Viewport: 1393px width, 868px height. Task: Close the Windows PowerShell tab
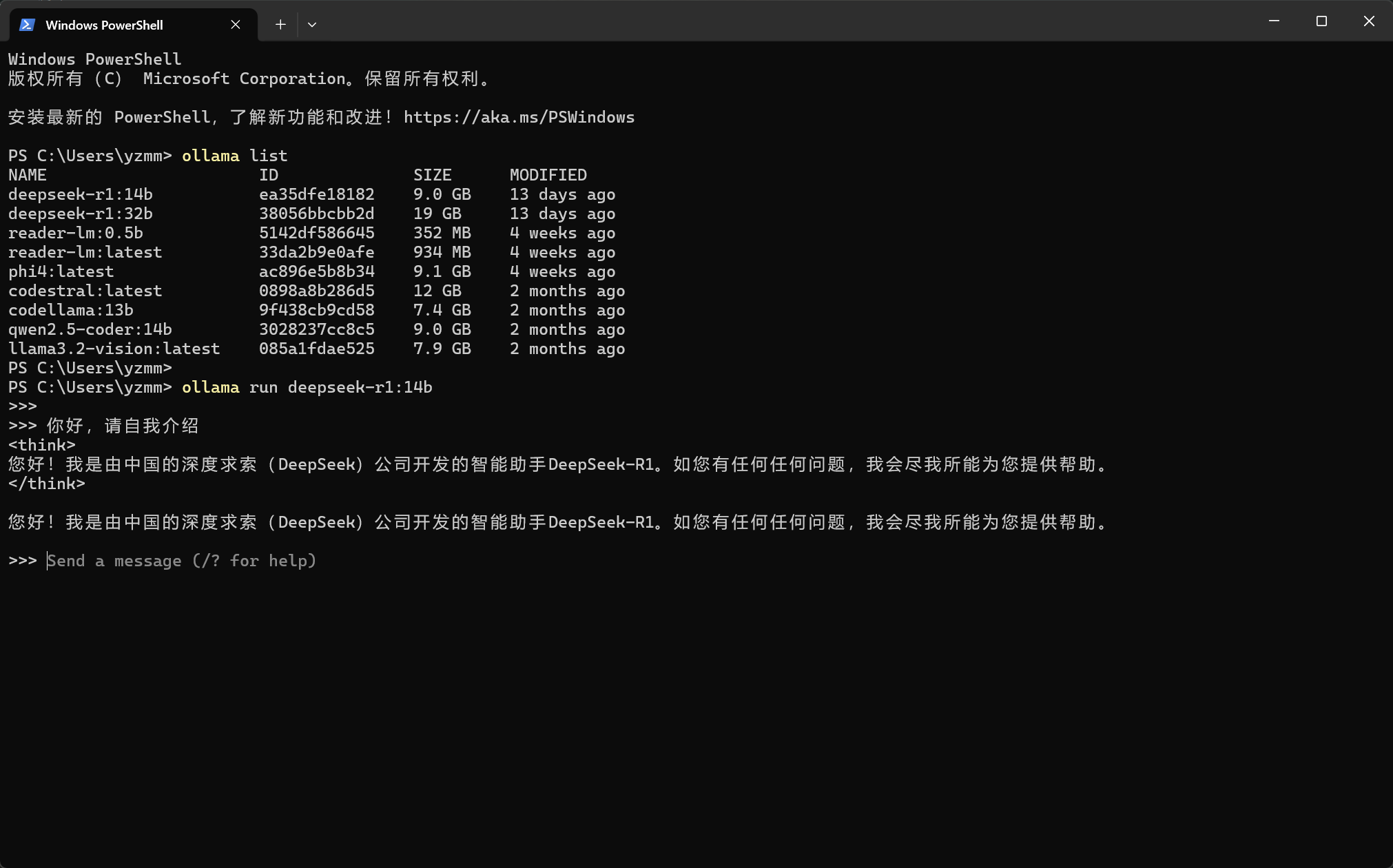click(236, 25)
